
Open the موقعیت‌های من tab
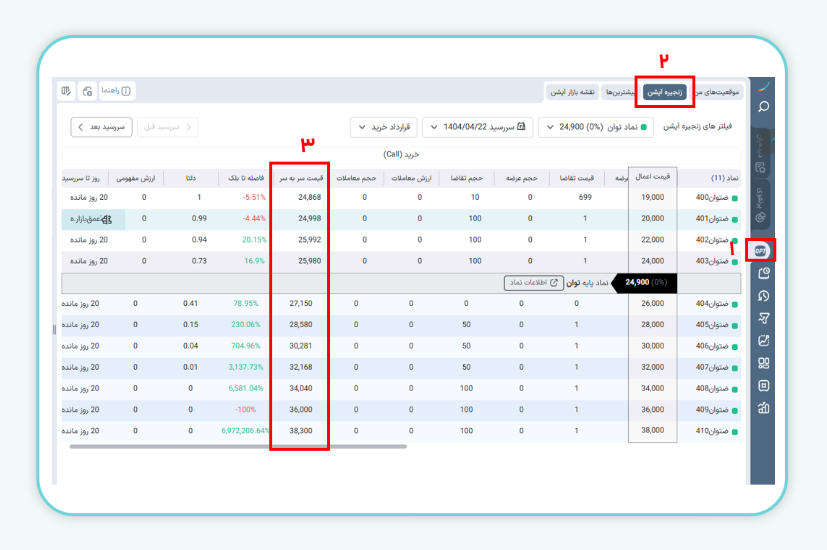point(721,91)
